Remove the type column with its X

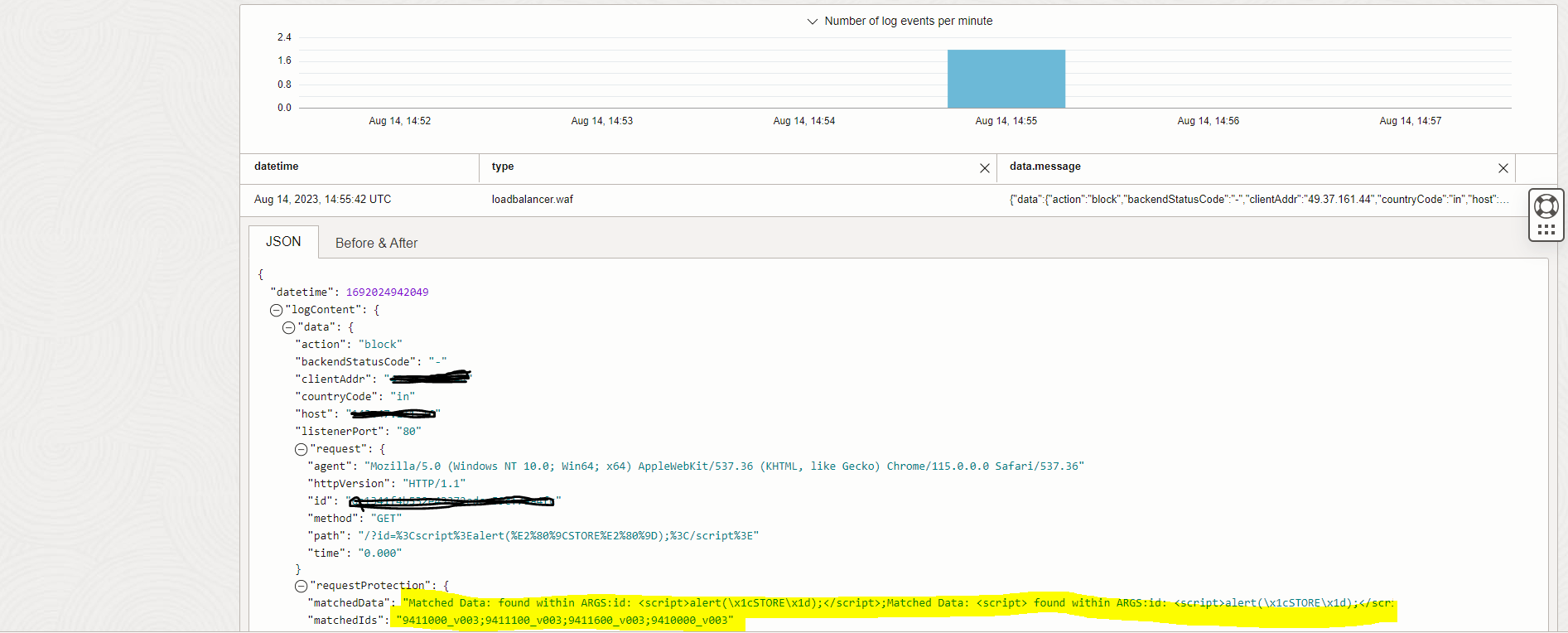pos(985,168)
